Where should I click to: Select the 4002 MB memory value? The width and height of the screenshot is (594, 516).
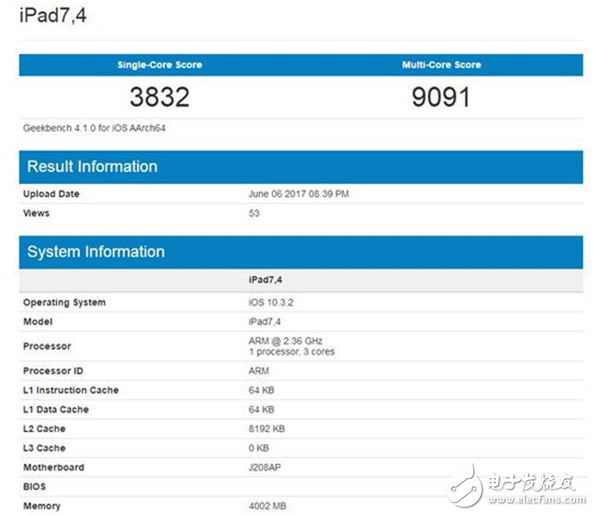coord(267,506)
